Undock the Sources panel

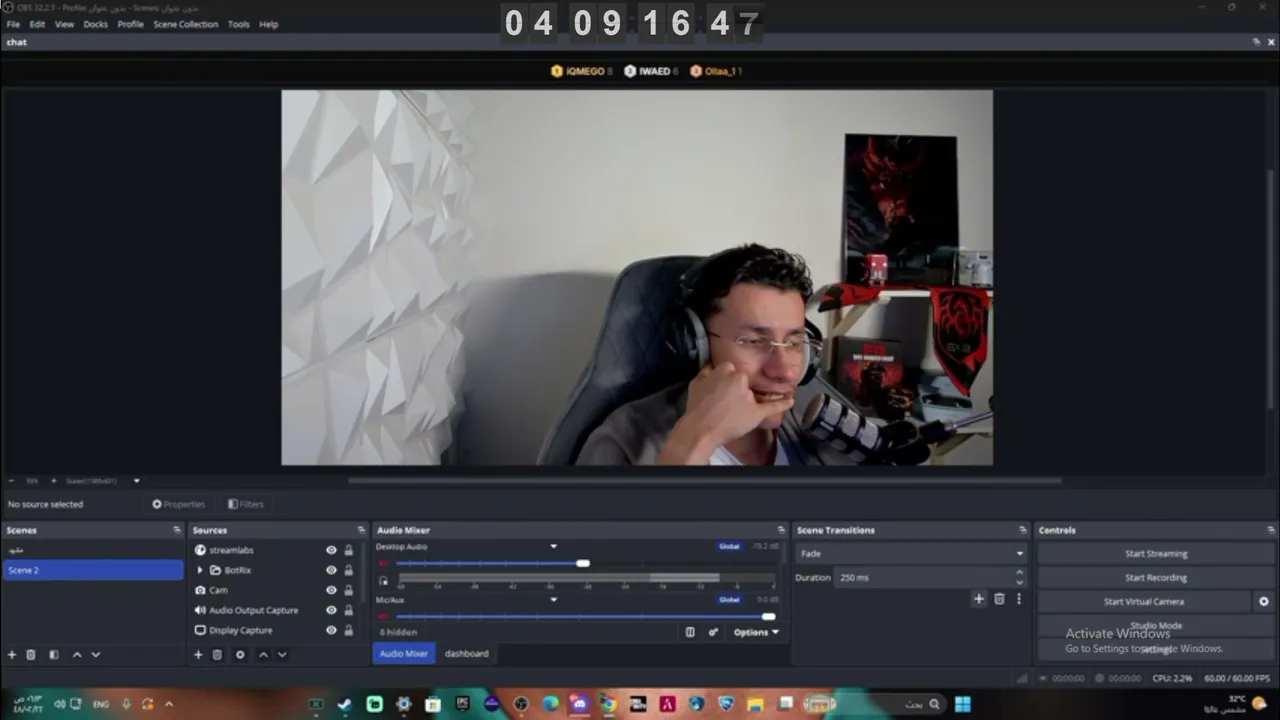(x=361, y=530)
